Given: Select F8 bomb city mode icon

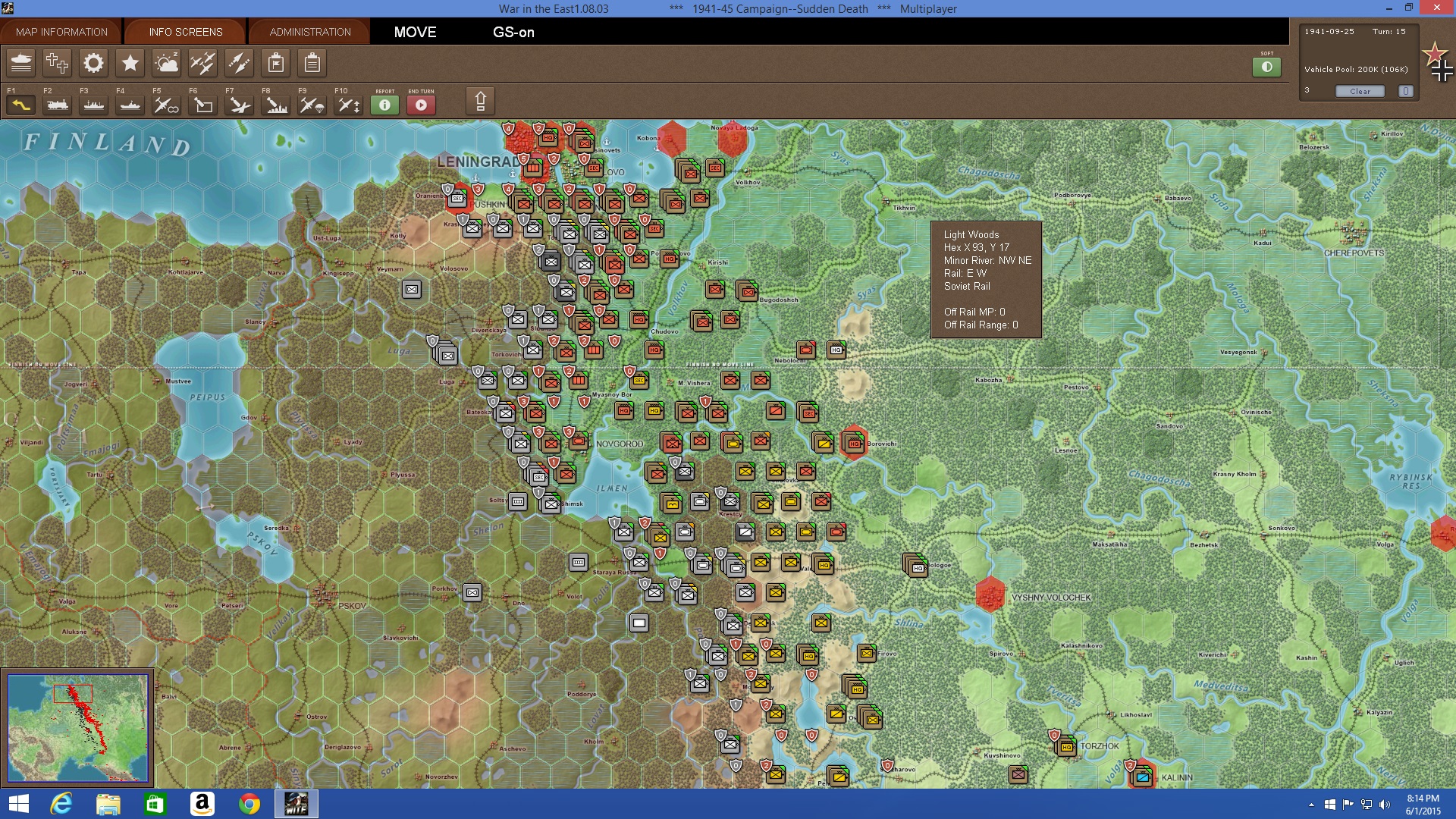Looking at the screenshot, I should click(x=276, y=105).
